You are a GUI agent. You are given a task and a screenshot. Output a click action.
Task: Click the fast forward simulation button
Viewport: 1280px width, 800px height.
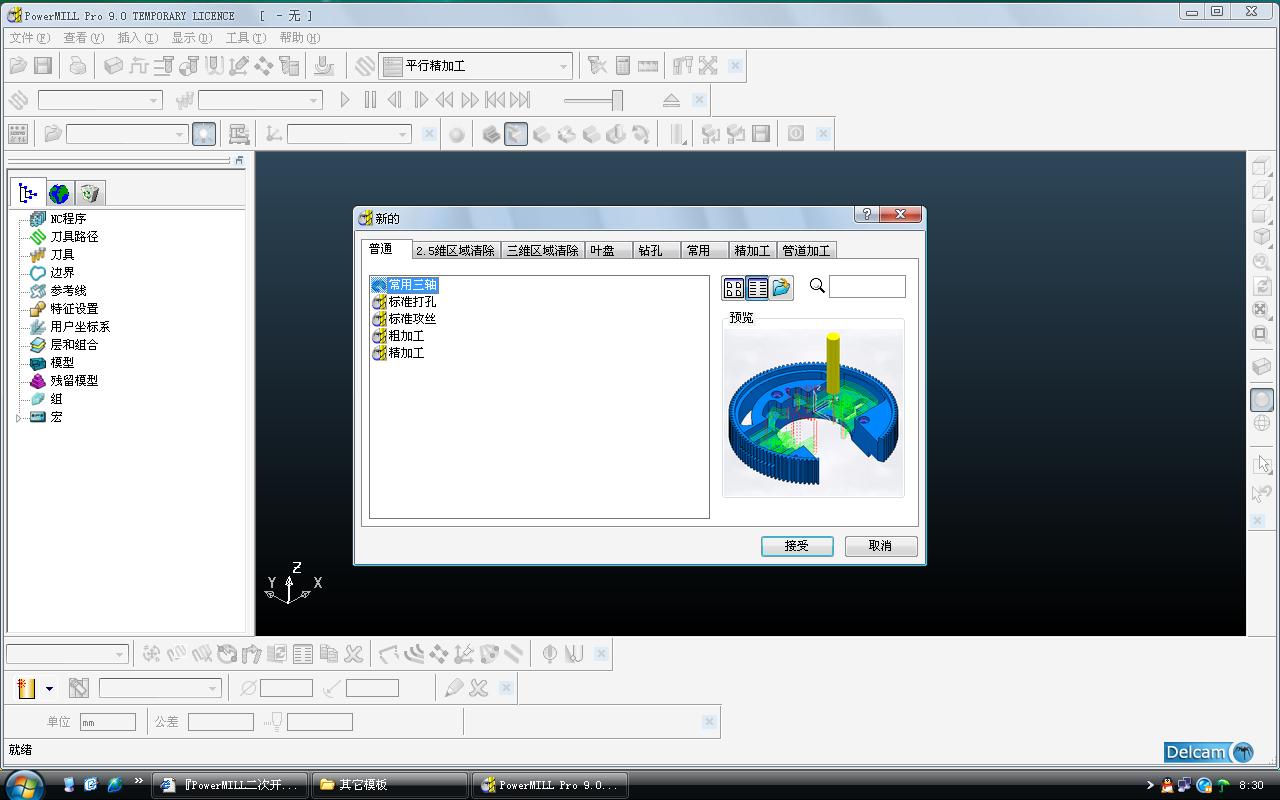pos(470,100)
